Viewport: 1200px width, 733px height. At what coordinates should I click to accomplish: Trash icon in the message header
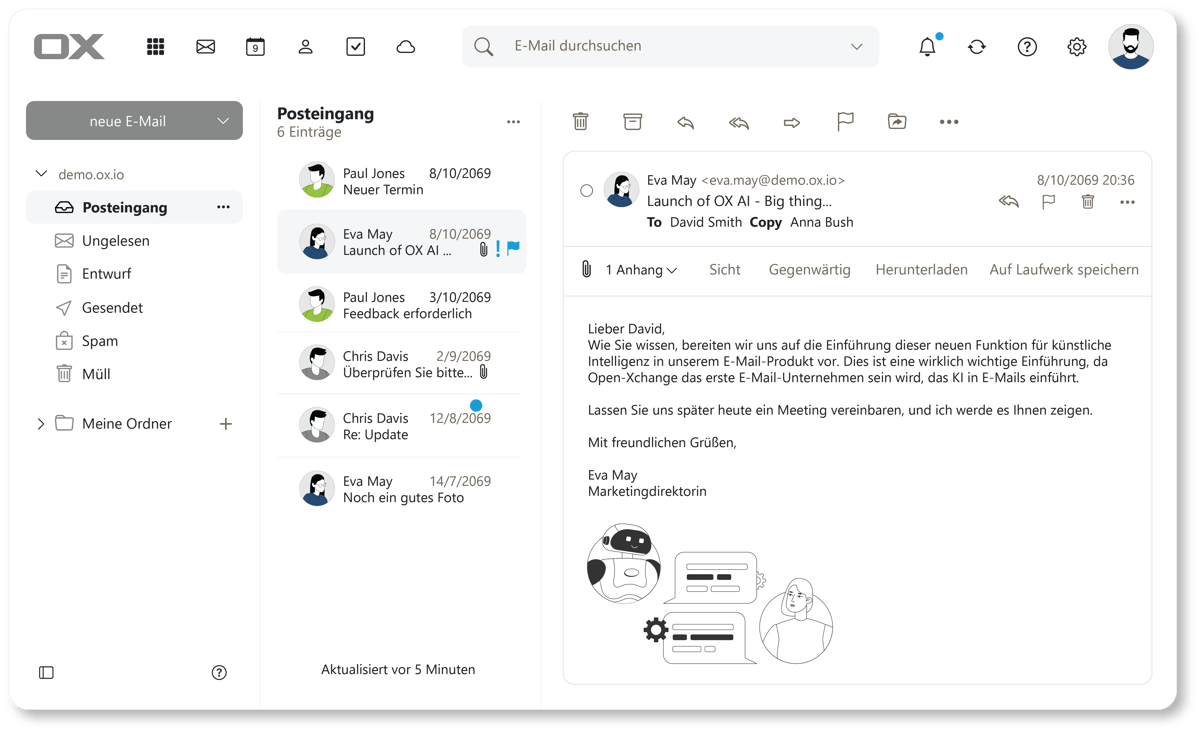pyautogui.click(x=1088, y=202)
